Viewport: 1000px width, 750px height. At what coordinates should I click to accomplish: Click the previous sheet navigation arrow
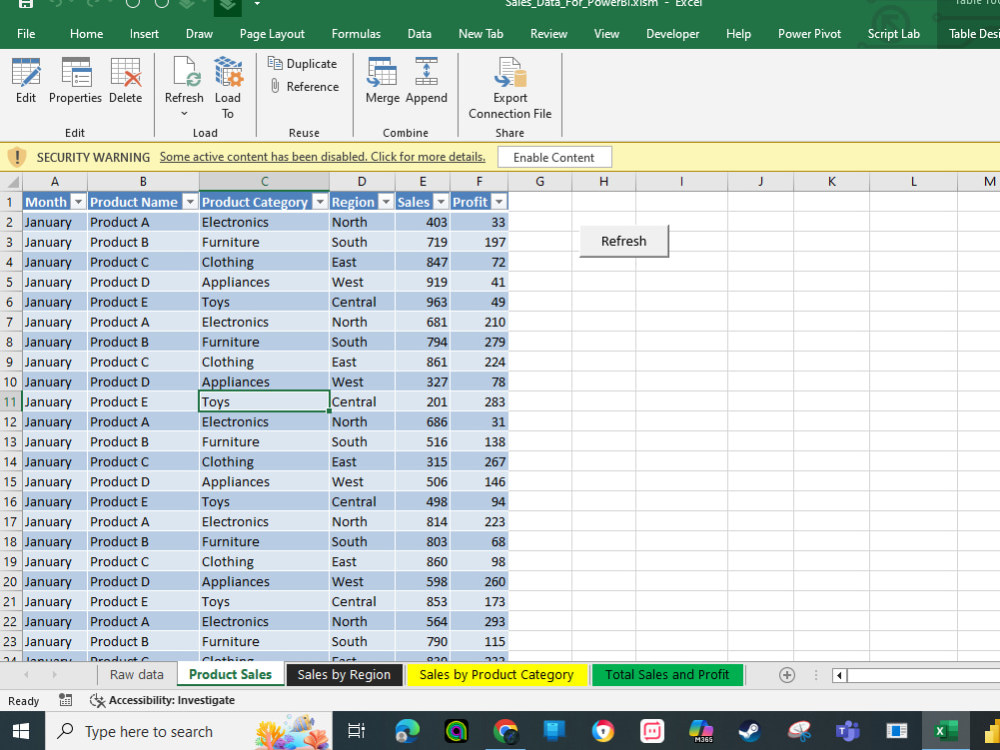[26, 675]
